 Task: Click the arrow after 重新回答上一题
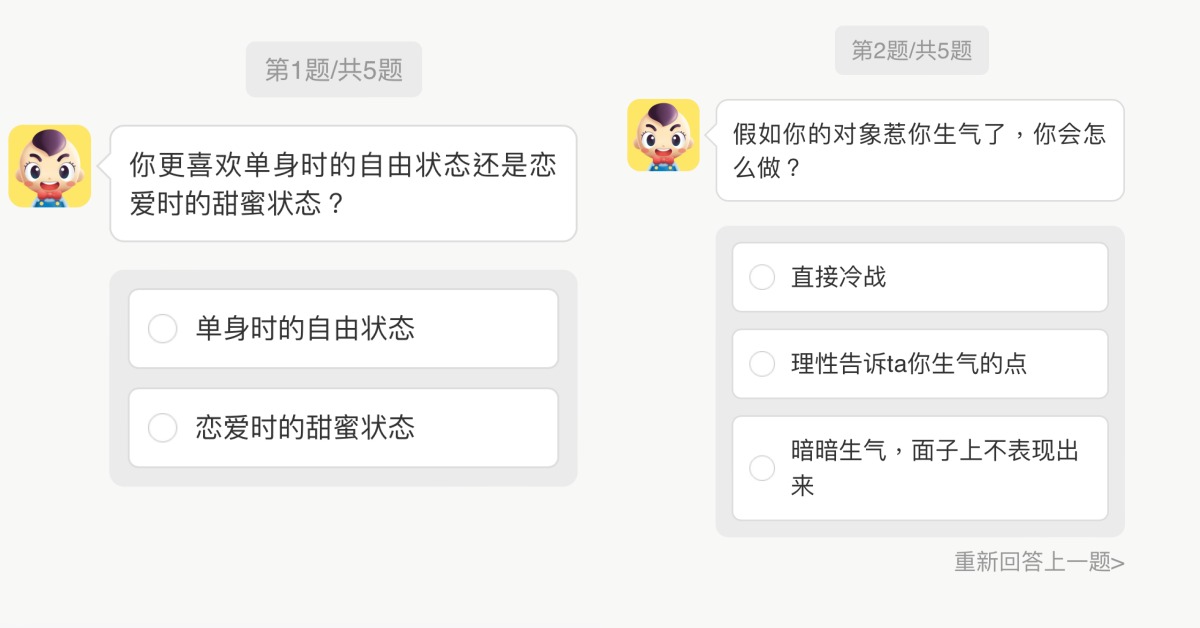click(1118, 562)
